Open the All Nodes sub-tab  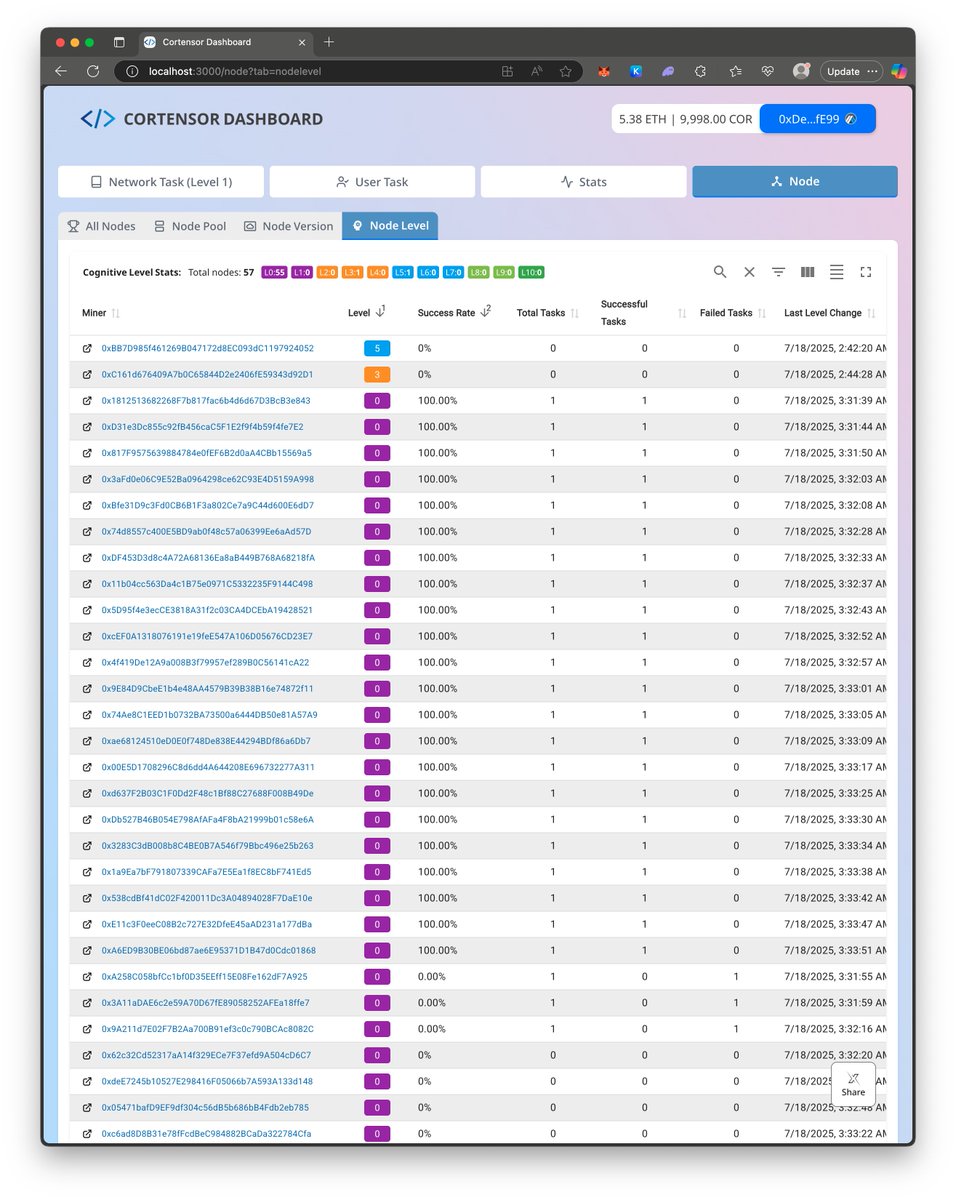(101, 226)
